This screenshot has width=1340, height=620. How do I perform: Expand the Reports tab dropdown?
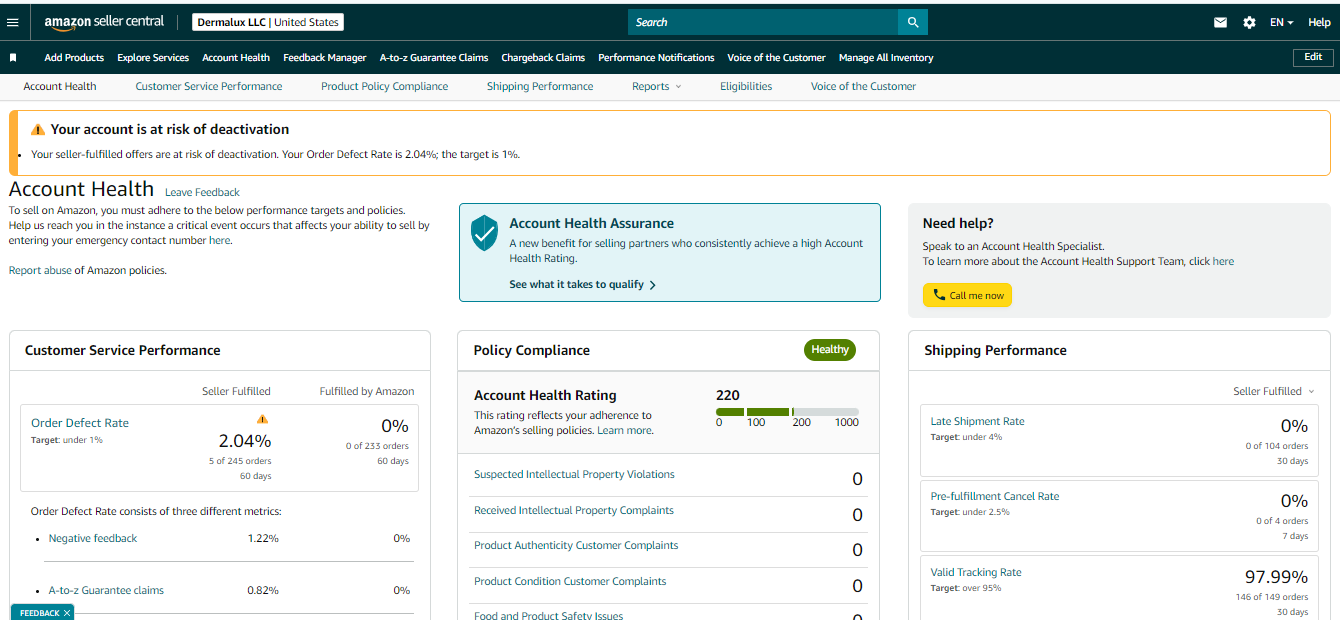pos(656,86)
